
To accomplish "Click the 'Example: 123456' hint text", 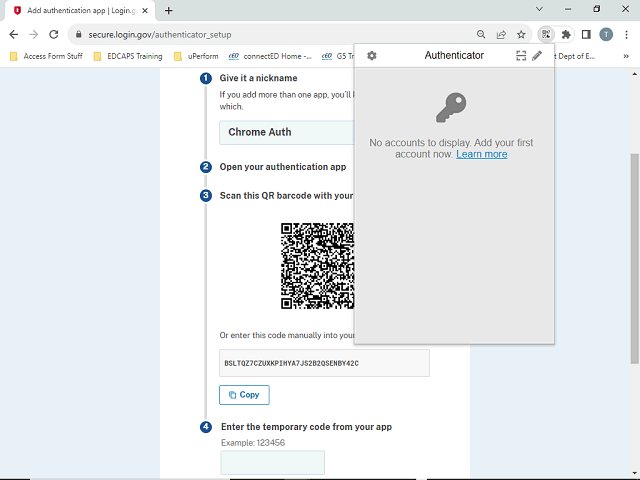I will [253, 443].
